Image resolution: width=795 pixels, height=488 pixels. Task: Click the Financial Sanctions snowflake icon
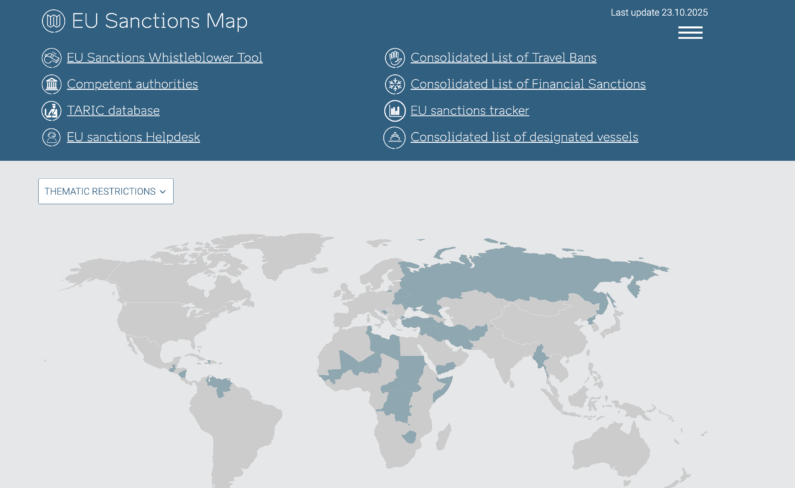coord(394,84)
